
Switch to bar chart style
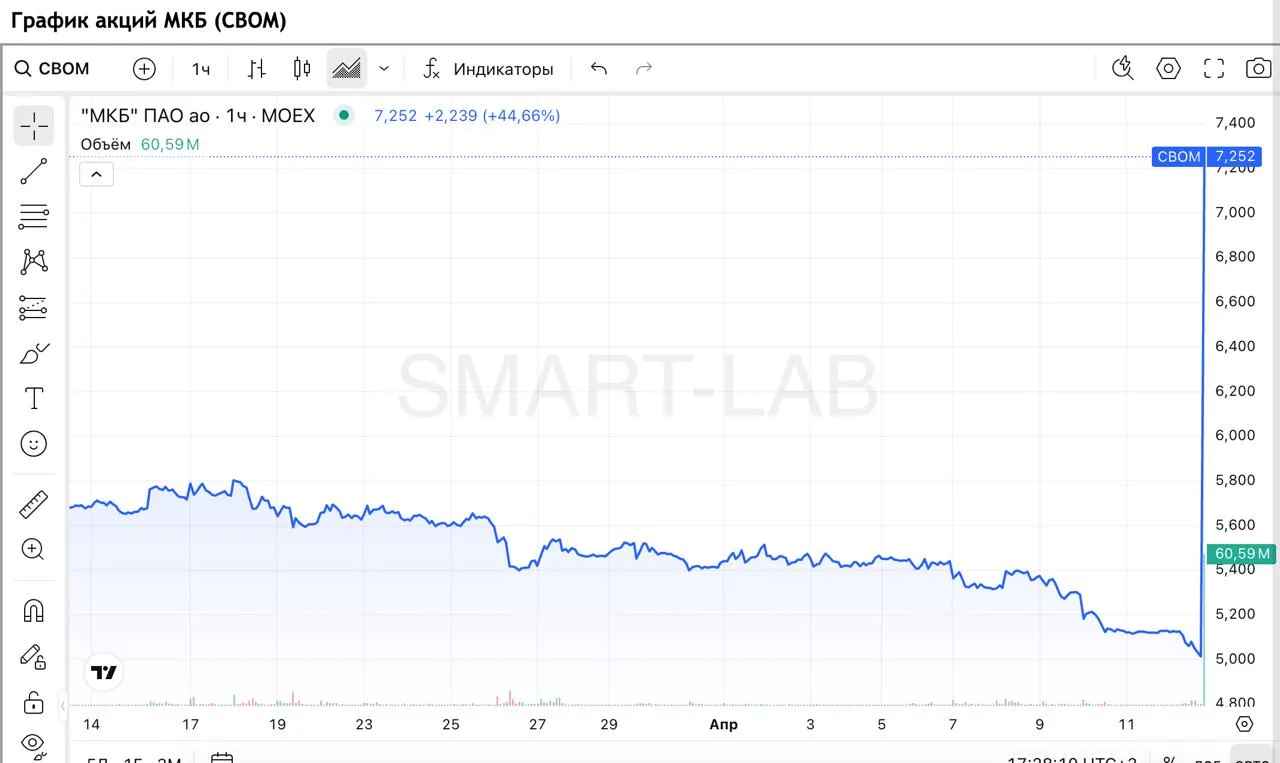click(257, 69)
